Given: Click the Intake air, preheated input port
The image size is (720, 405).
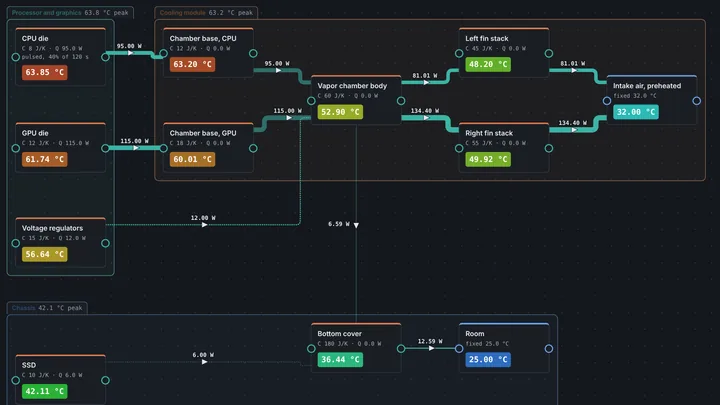Looking at the screenshot, I should (x=607, y=101).
